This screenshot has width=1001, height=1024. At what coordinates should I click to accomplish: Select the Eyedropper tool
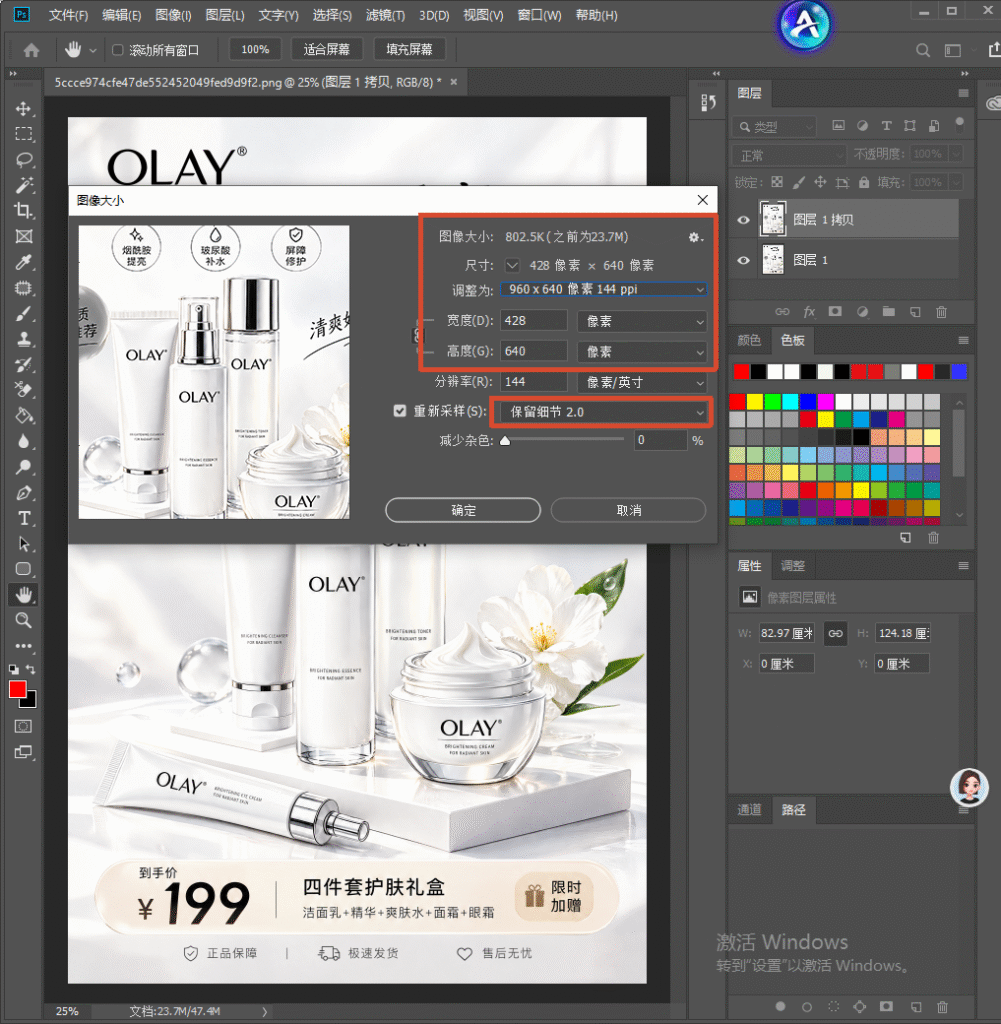pyautogui.click(x=24, y=262)
